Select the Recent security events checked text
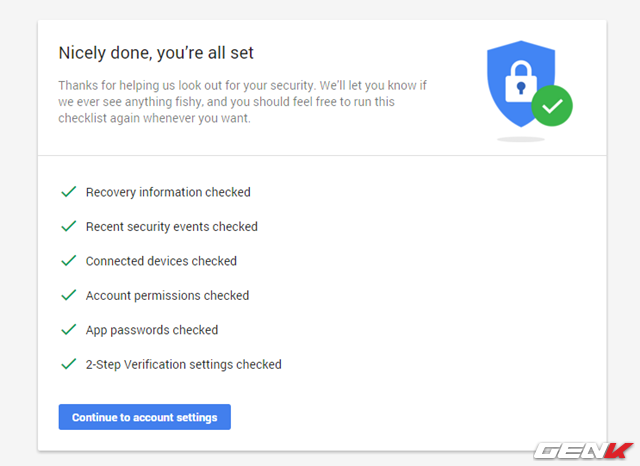 tap(172, 227)
